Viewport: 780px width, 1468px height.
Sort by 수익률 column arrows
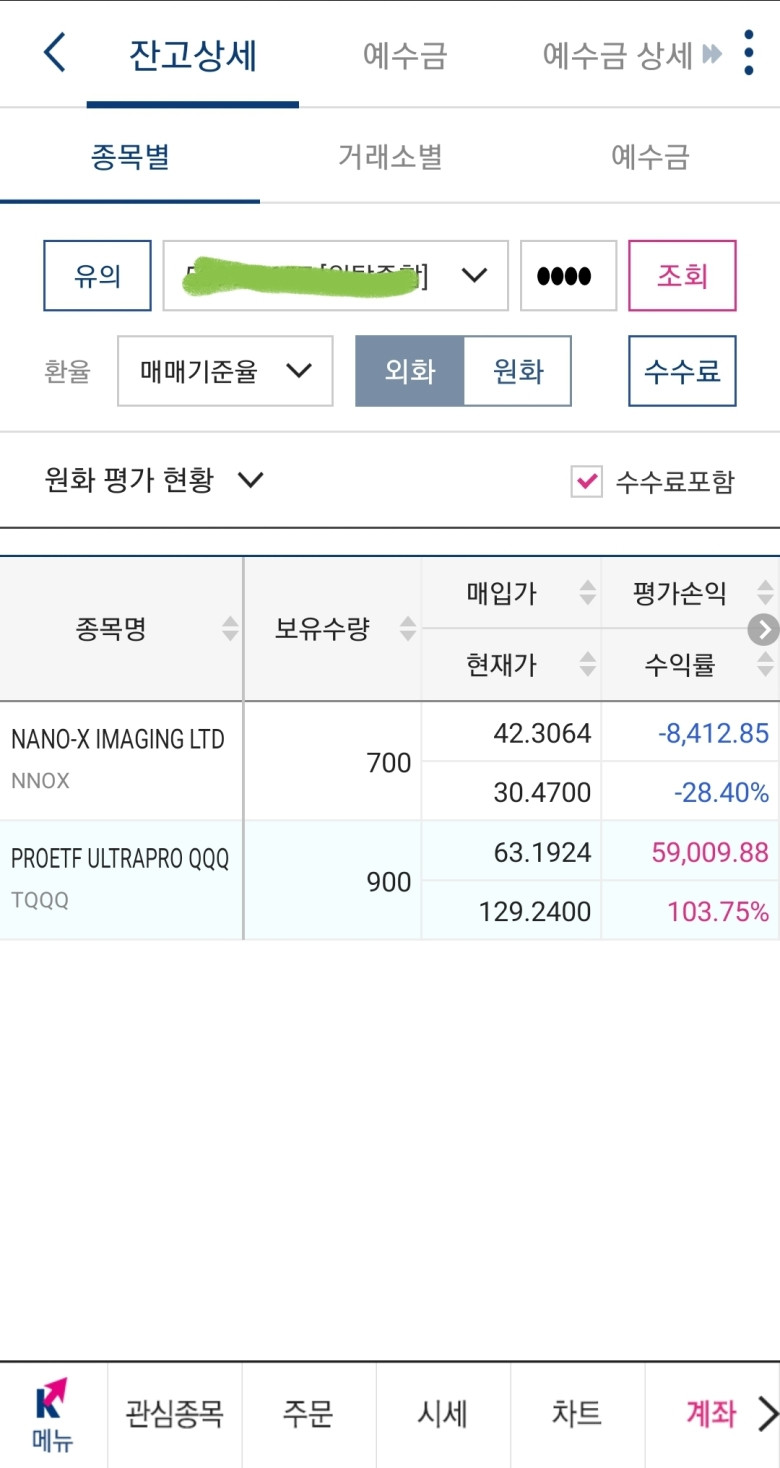click(766, 664)
